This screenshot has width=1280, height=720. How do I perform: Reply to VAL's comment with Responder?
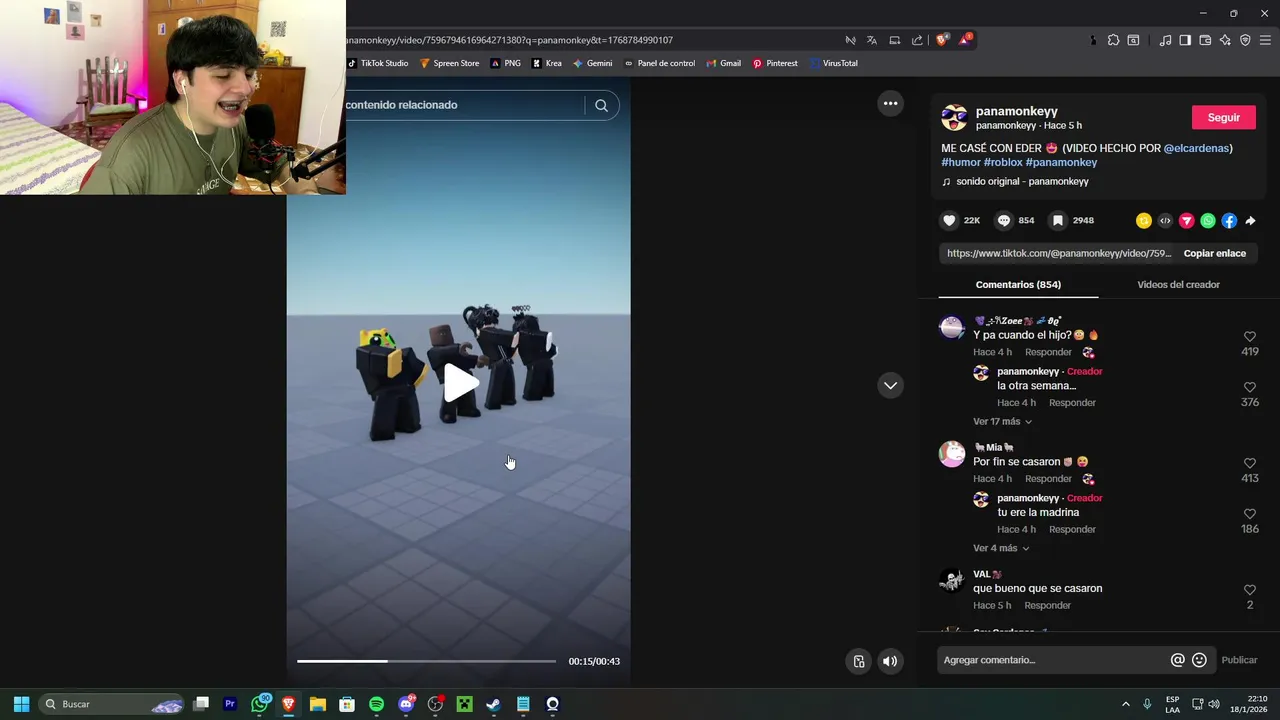(x=1048, y=605)
